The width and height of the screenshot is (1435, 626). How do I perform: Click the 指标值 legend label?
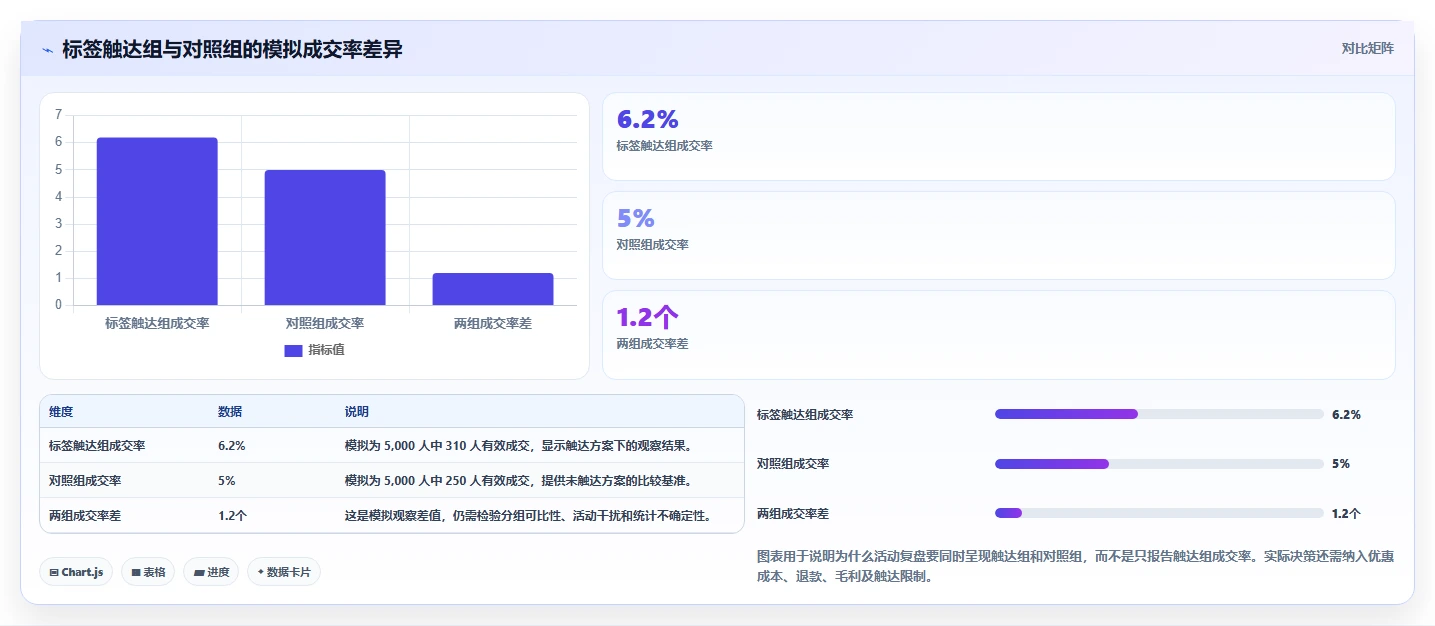(326, 350)
